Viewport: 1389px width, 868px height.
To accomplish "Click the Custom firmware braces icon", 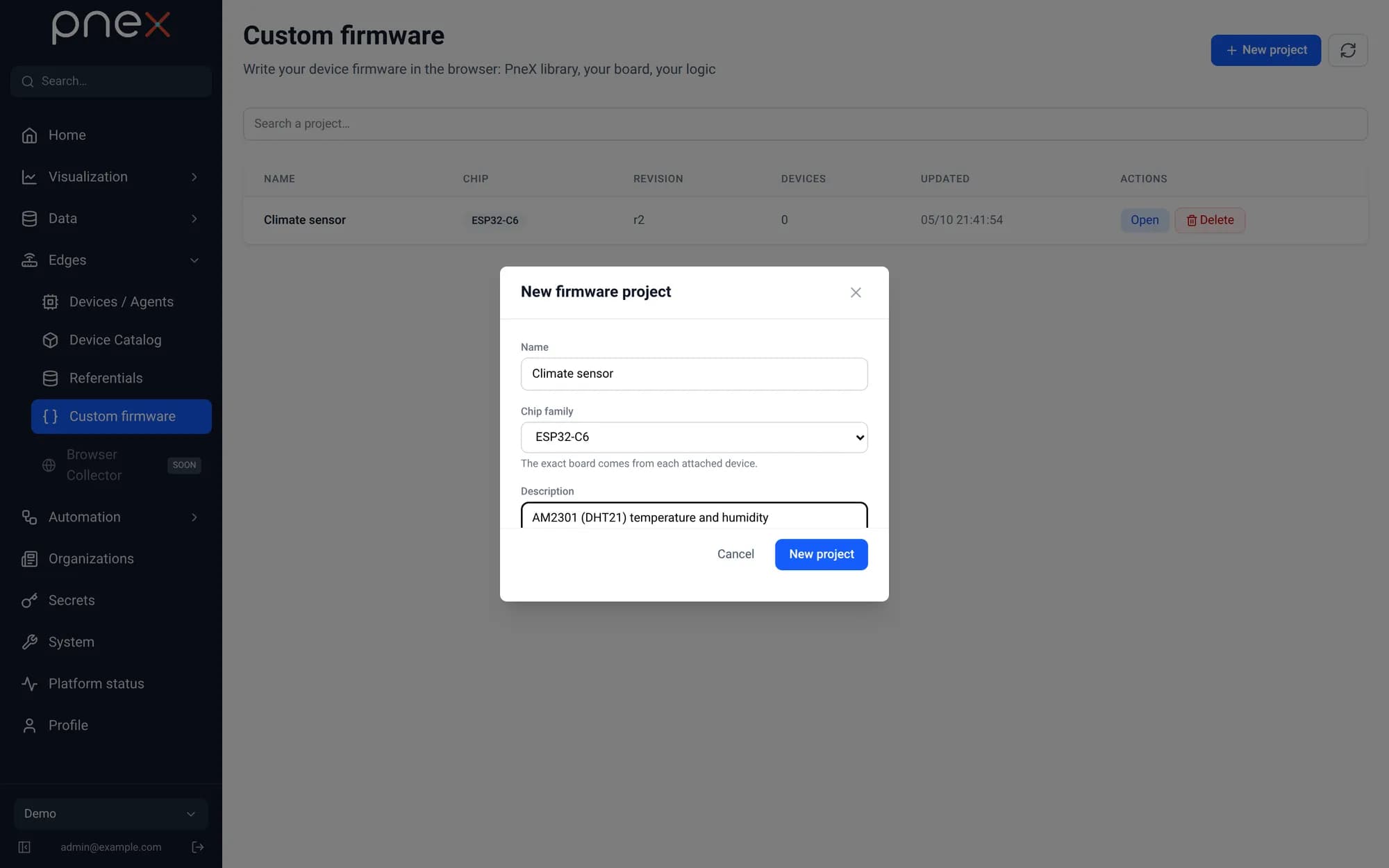I will pyautogui.click(x=50, y=417).
